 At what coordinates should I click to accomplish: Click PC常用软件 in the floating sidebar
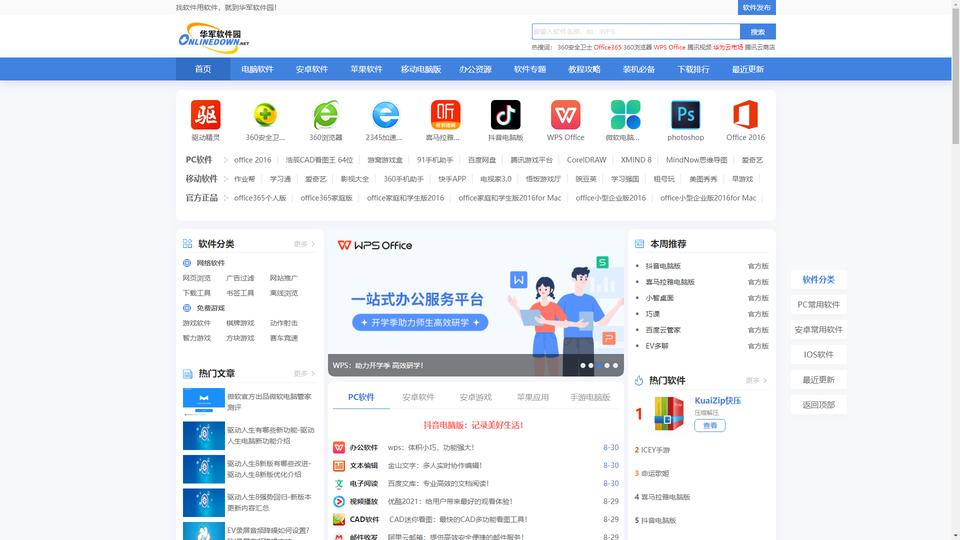click(x=819, y=304)
